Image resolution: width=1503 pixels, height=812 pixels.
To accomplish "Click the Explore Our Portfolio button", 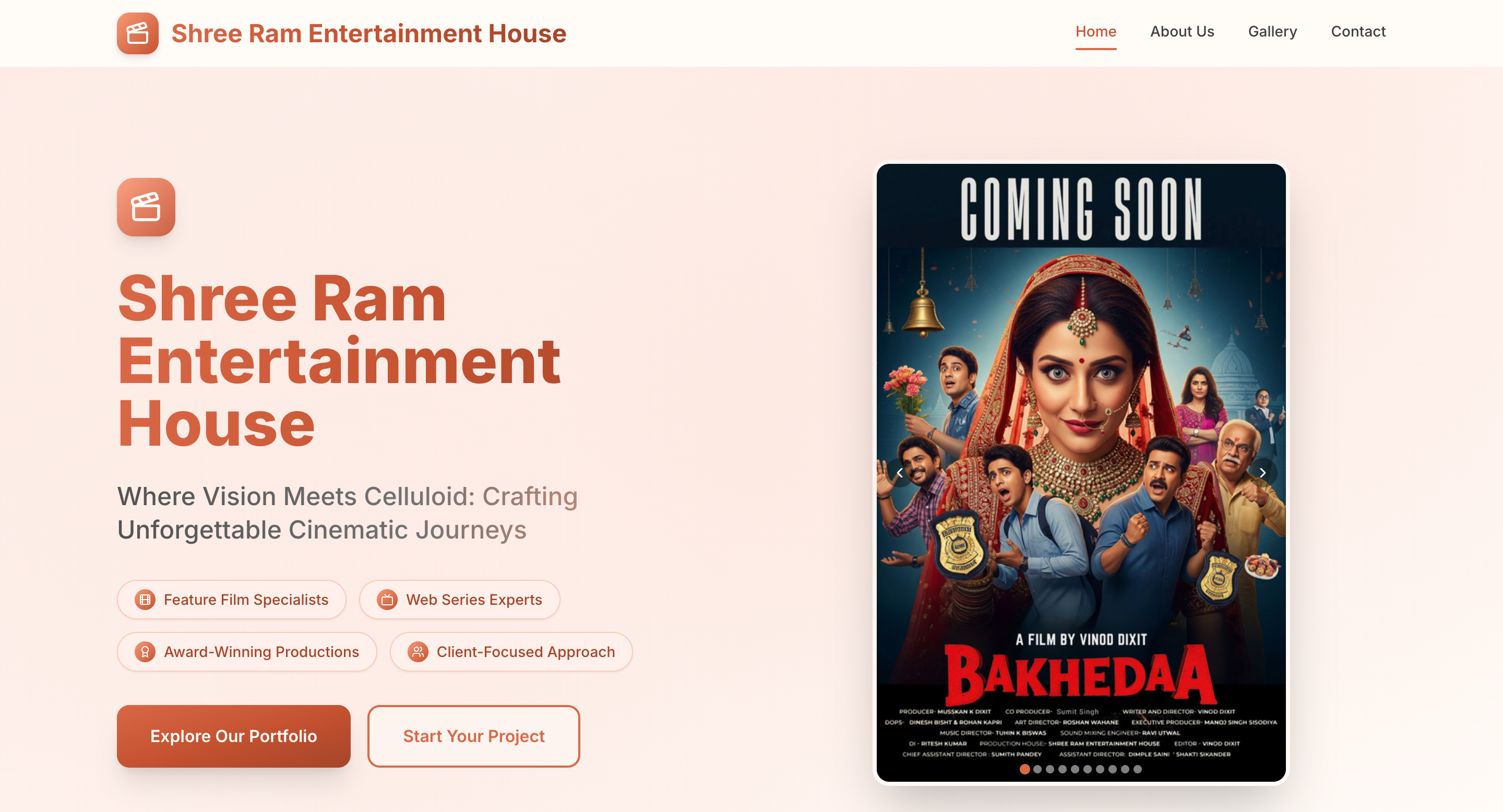I will coord(233,736).
